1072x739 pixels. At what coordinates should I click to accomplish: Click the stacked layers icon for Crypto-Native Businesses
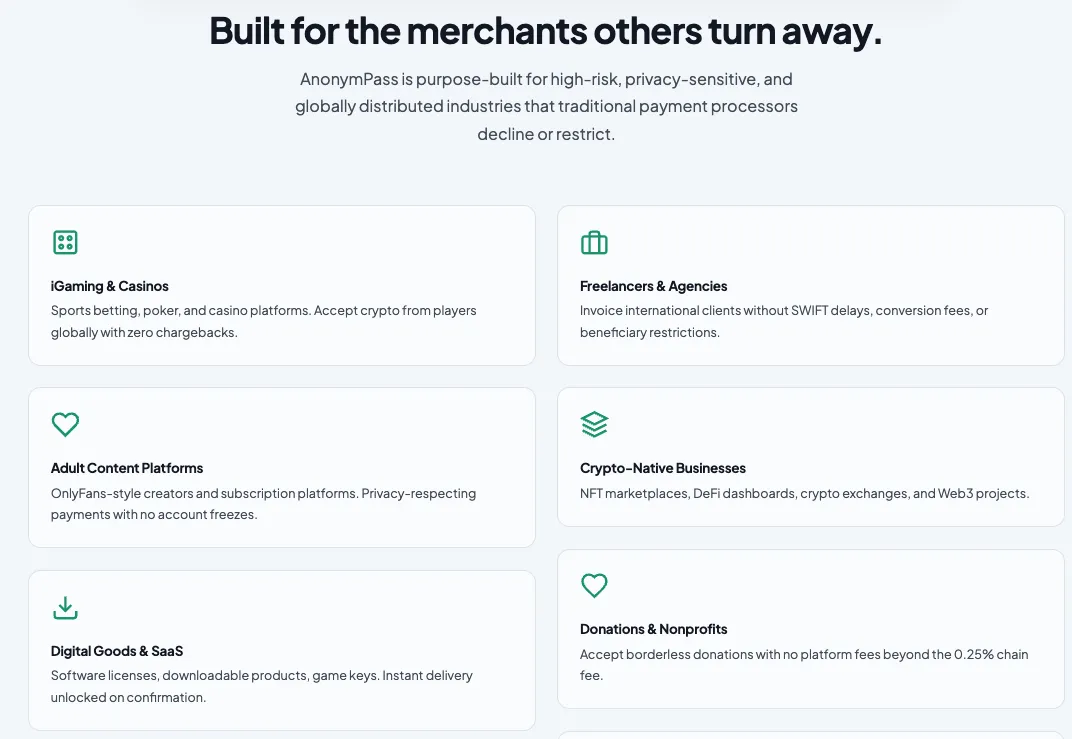coord(594,425)
